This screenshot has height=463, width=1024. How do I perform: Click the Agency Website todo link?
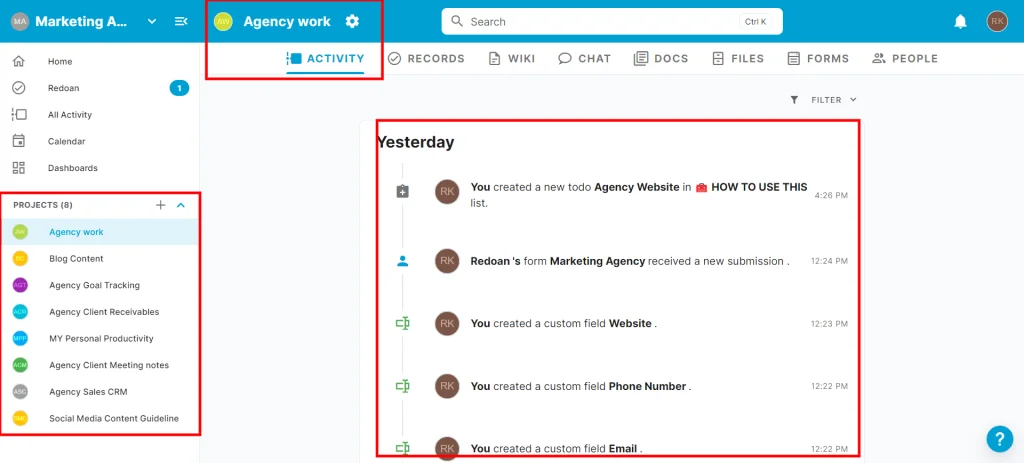tap(636, 187)
